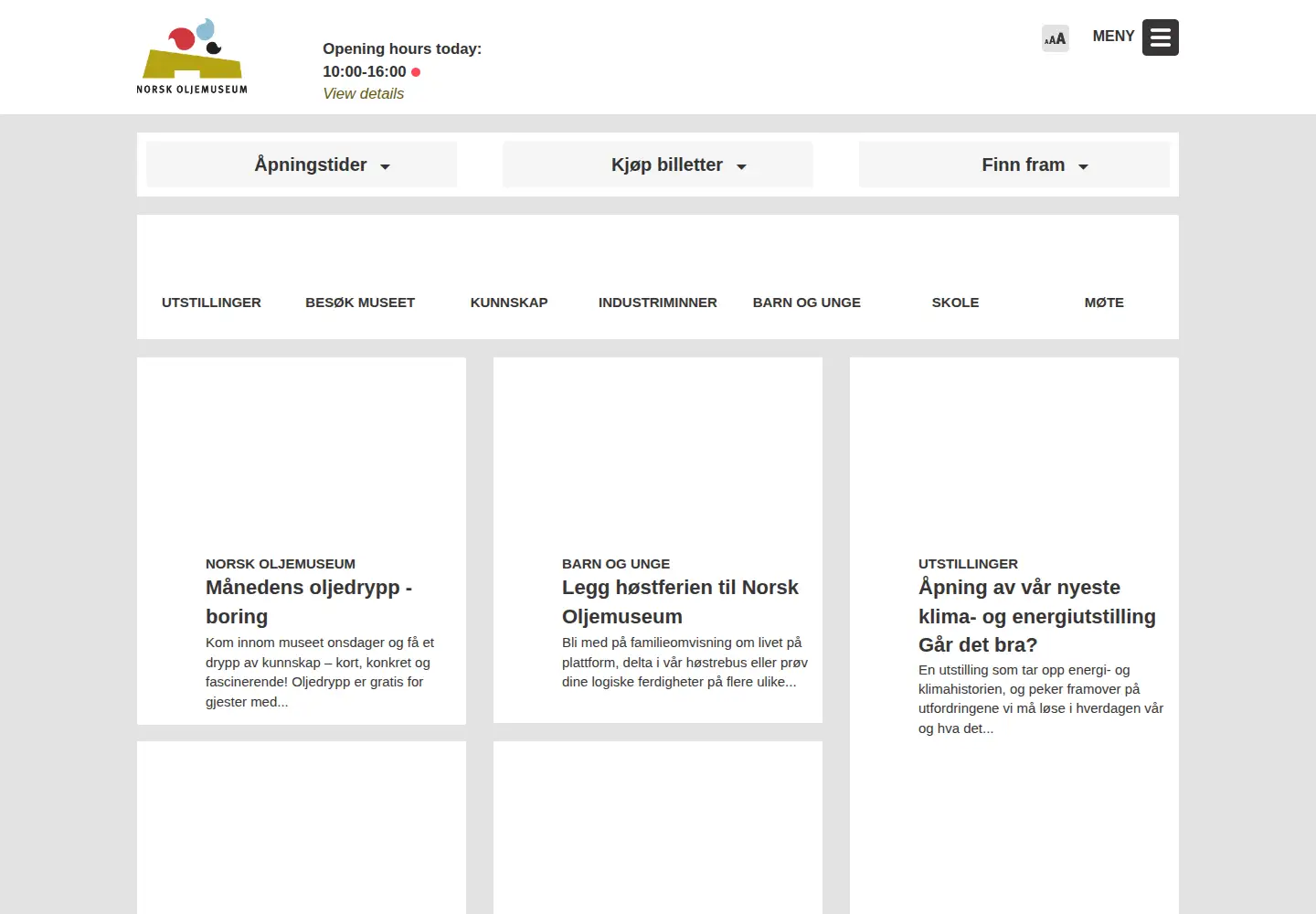Expand the Finn fram dropdown
The width and height of the screenshot is (1316, 914).
(x=1014, y=165)
